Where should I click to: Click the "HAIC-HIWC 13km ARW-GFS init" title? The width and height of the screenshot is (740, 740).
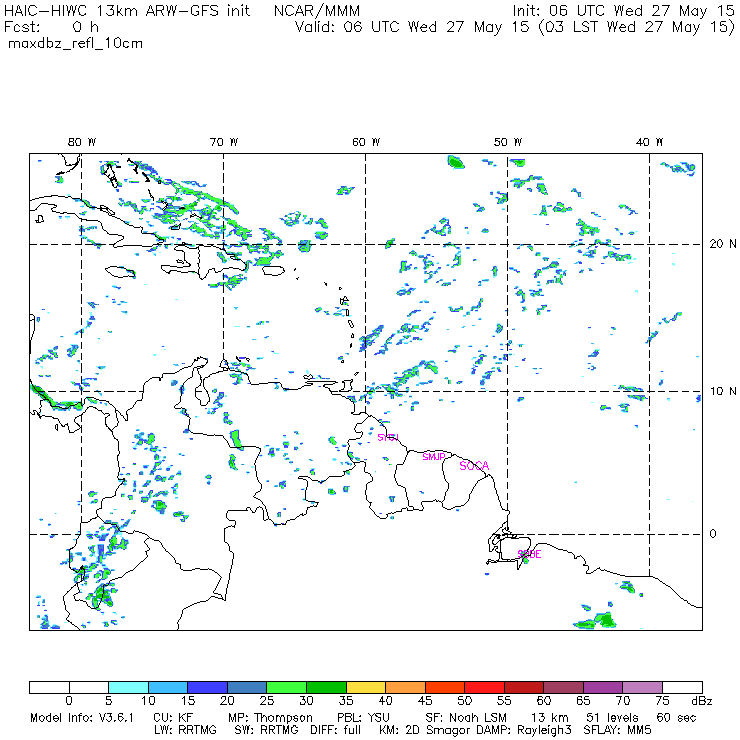(127, 10)
